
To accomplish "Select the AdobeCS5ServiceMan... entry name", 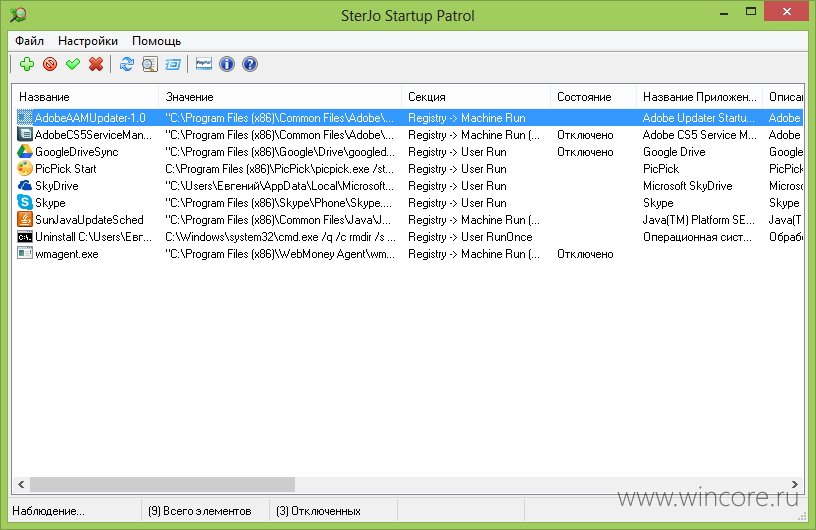I will pyautogui.click(x=94, y=135).
